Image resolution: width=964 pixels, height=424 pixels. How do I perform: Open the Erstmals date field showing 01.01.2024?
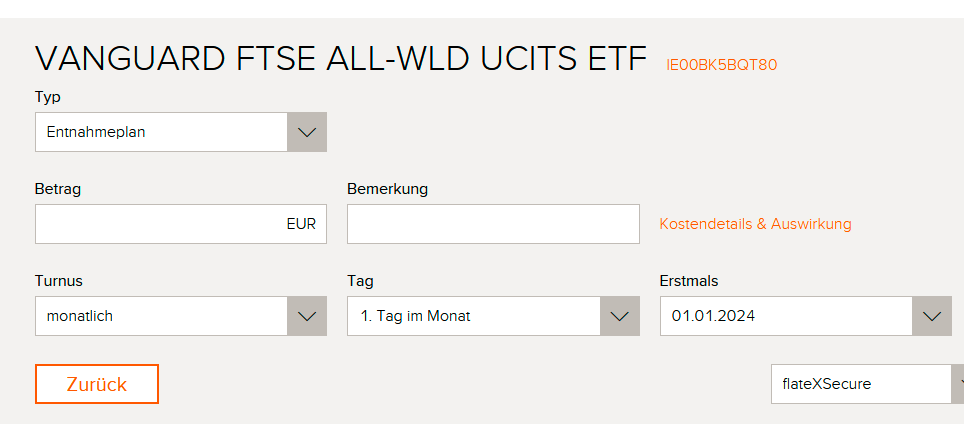click(x=786, y=316)
